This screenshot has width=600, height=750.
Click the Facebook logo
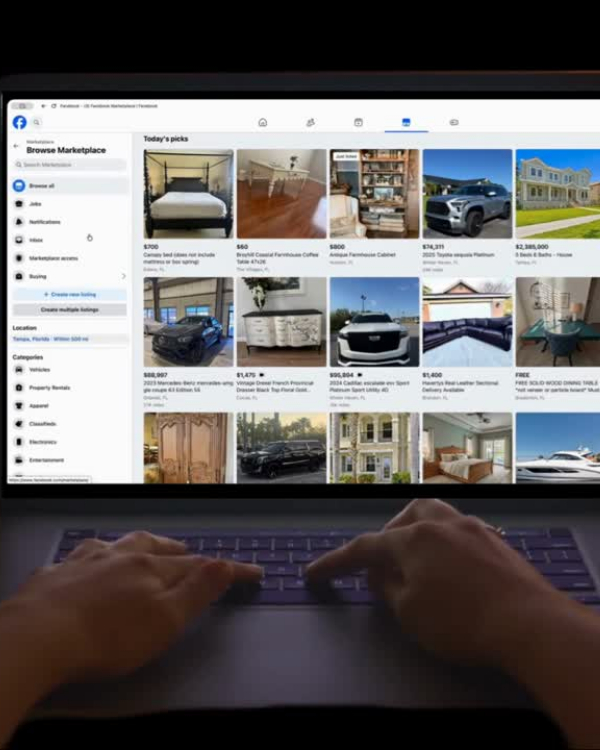[20, 122]
